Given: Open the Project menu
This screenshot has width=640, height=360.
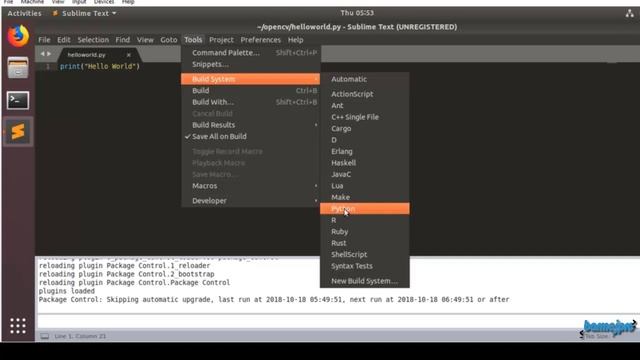Looking at the screenshot, I should click(221, 40).
